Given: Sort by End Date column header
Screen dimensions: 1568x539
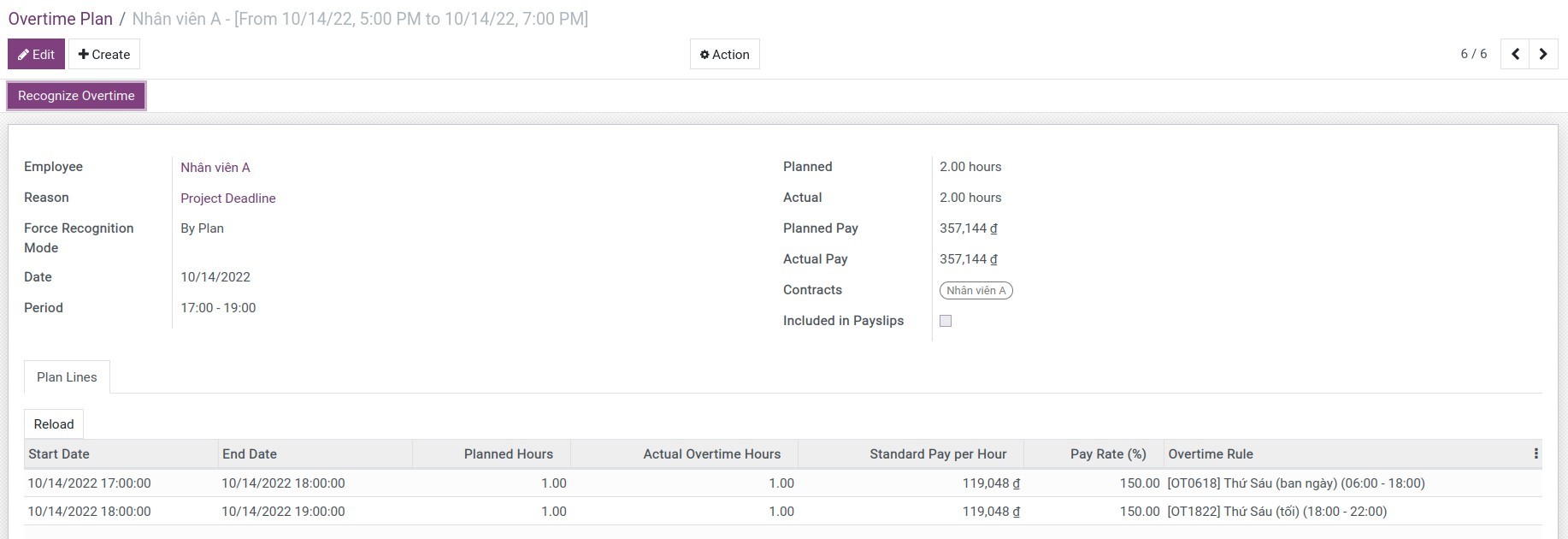Looking at the screenshot, I should (x=250, y=454).
